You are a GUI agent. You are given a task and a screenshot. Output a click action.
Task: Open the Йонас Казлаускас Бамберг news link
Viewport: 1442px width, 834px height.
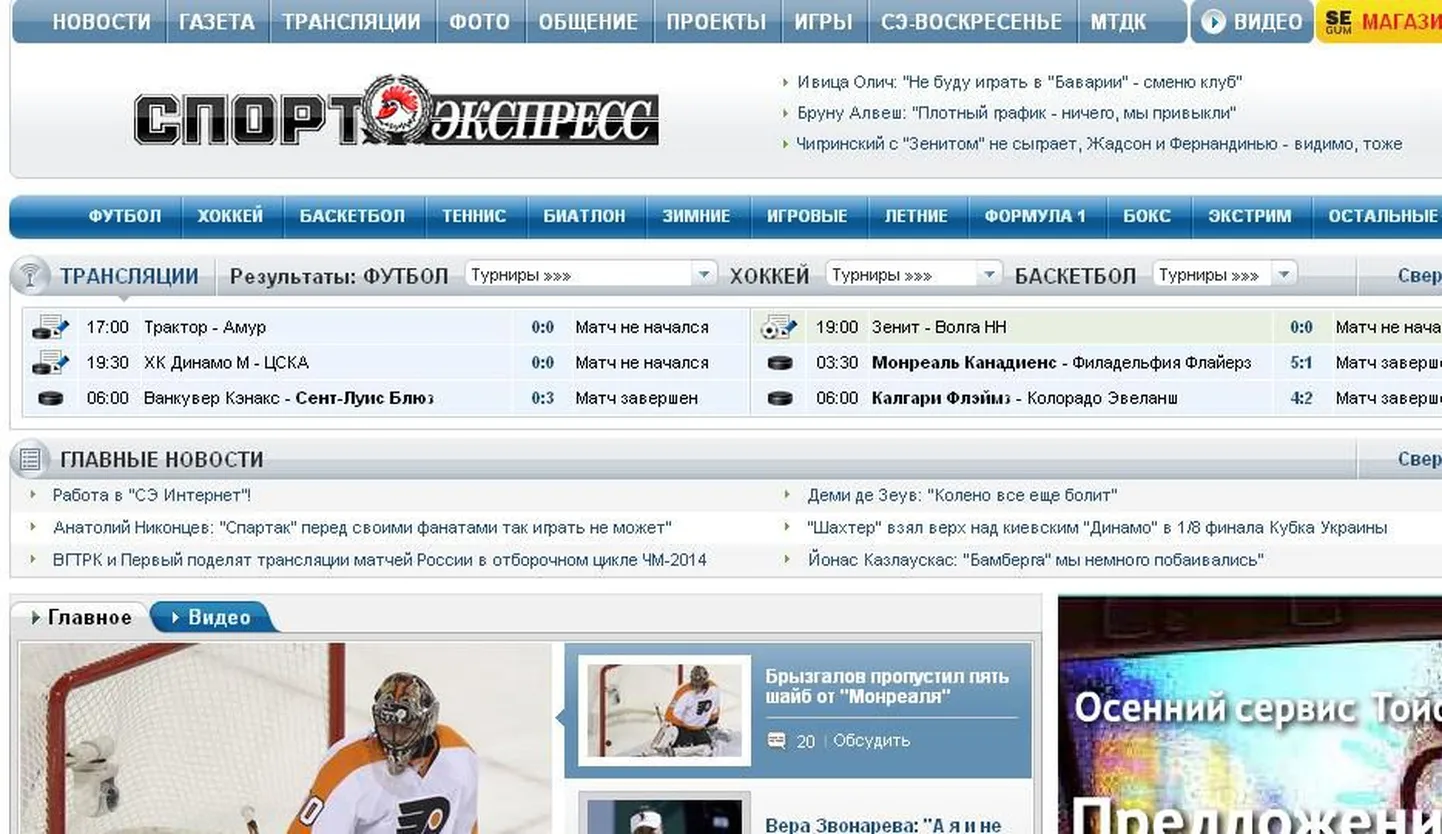pos(1036,560)
